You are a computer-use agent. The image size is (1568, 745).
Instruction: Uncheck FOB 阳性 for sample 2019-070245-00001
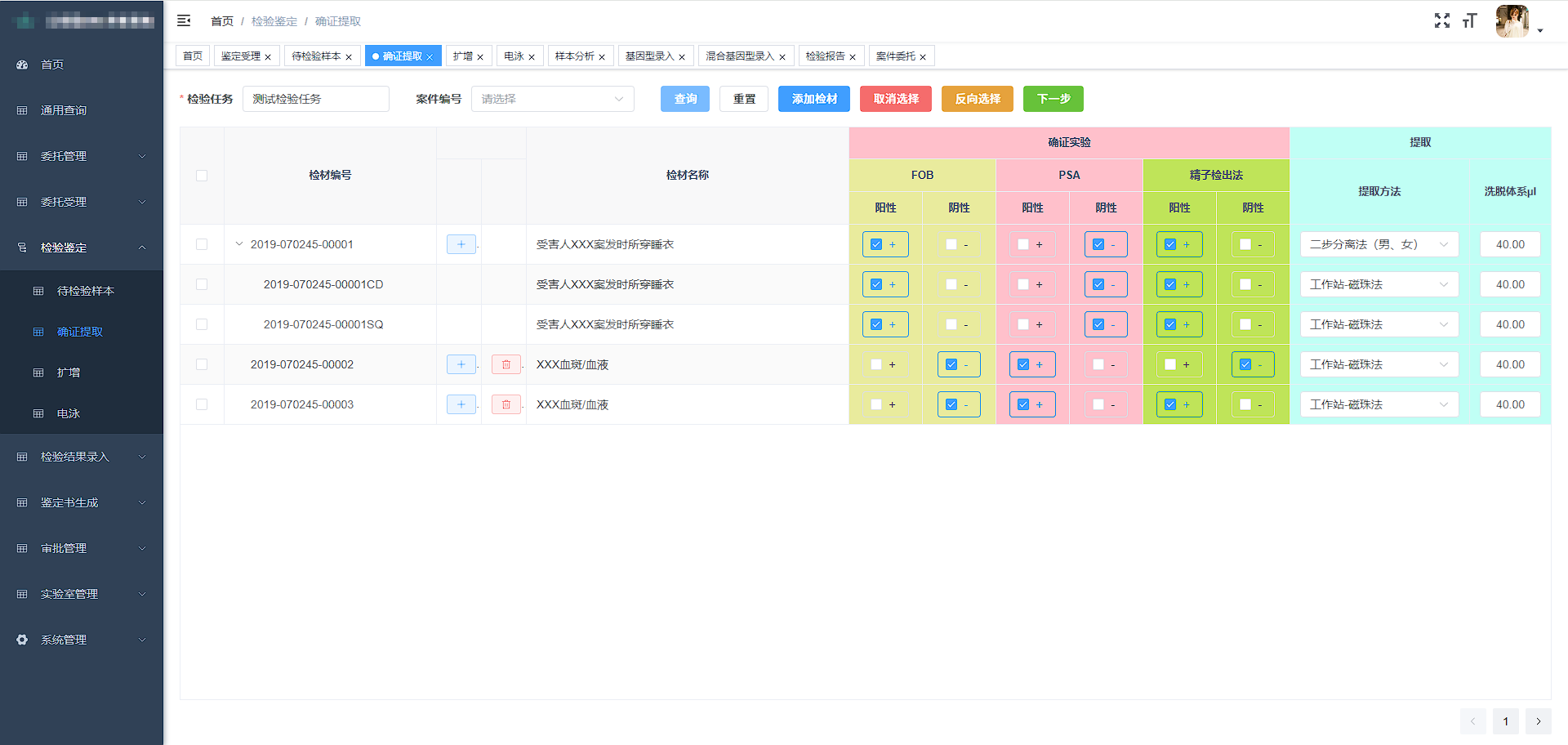(876, 244)
